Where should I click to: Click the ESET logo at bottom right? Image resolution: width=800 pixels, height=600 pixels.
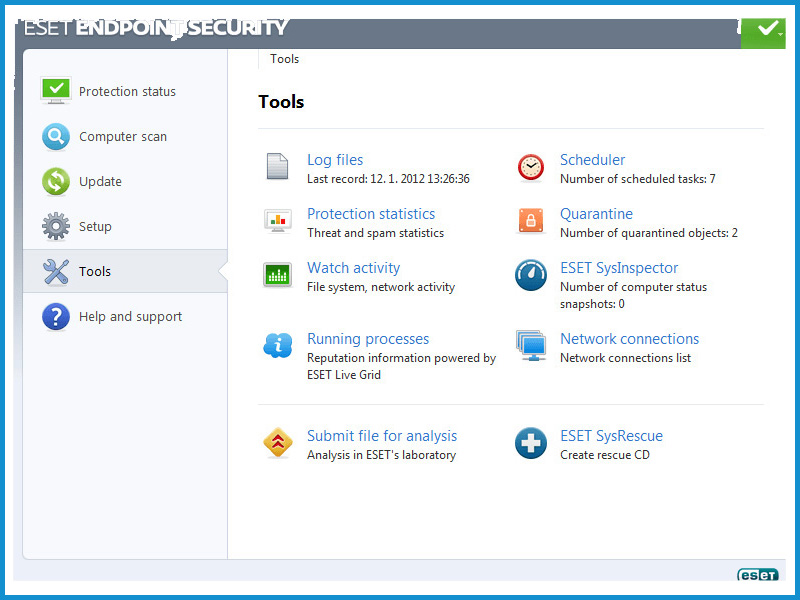click(758, 575)
